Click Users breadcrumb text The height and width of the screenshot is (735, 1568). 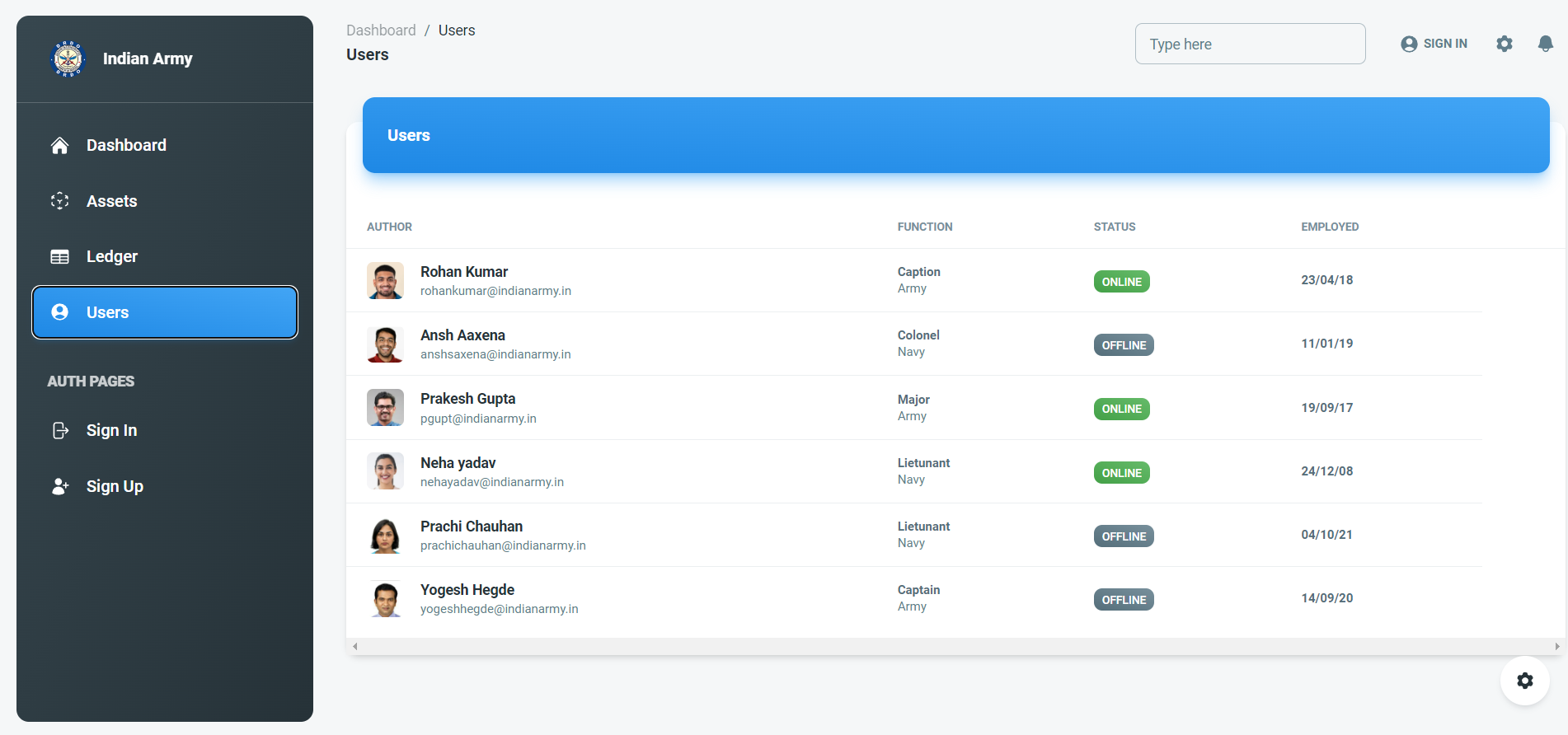(x=457, y=30)
